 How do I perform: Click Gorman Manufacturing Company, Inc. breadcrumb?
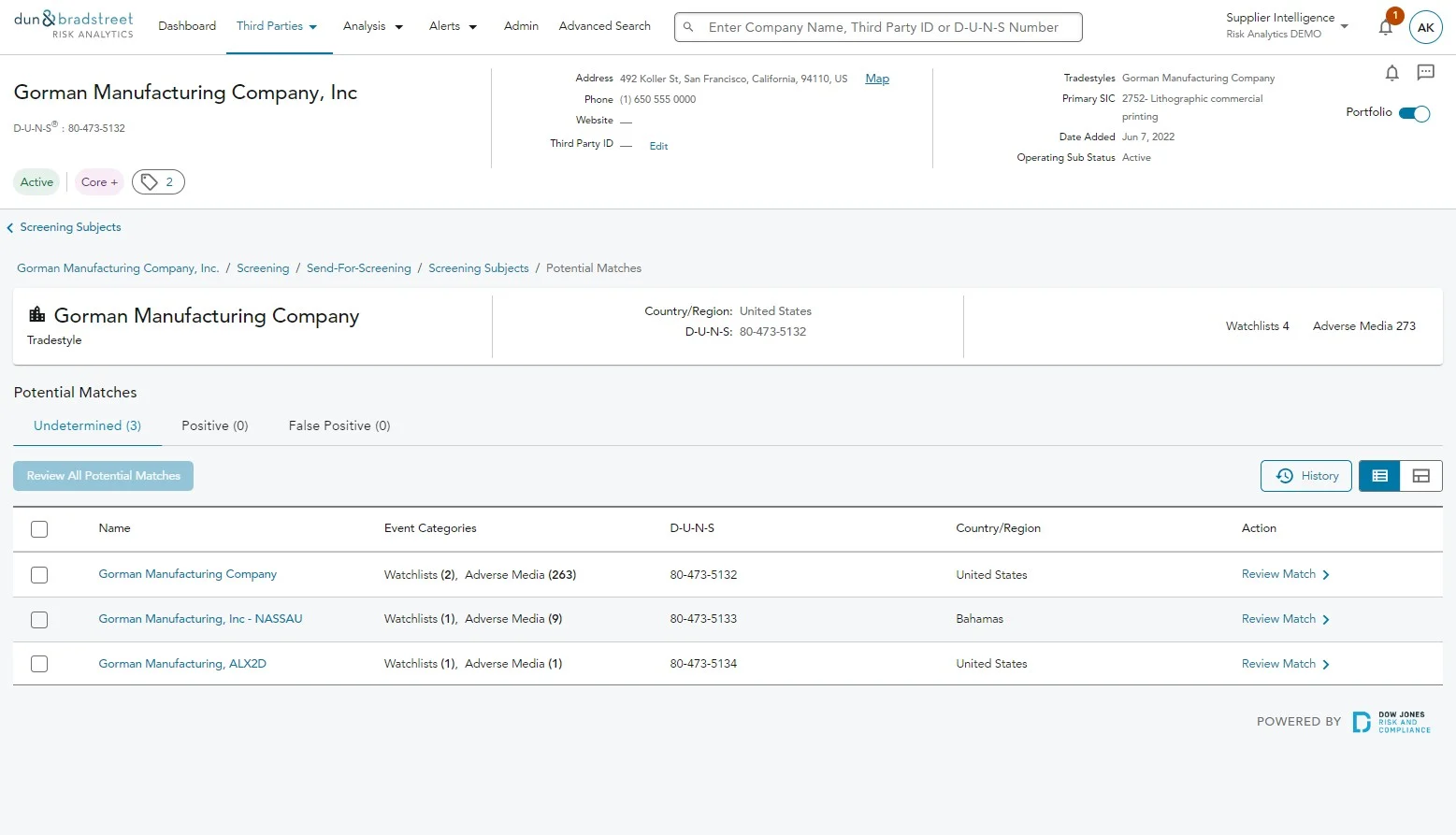pos(118,268)
